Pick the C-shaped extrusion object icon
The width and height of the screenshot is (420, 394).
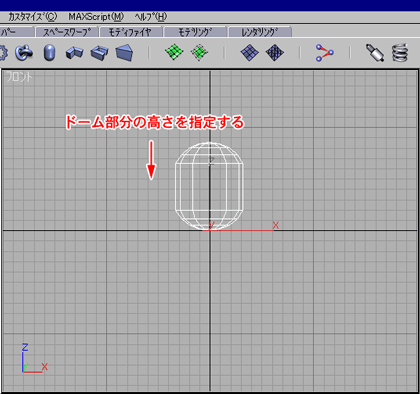point(99,53)
